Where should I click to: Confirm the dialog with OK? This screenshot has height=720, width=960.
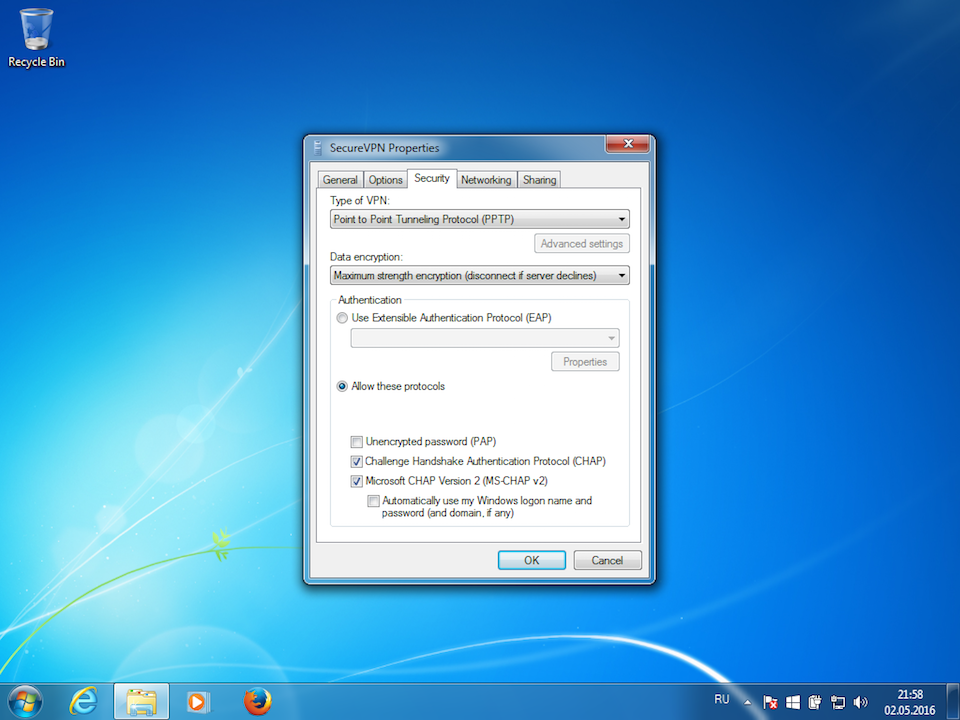coord(531,560)
